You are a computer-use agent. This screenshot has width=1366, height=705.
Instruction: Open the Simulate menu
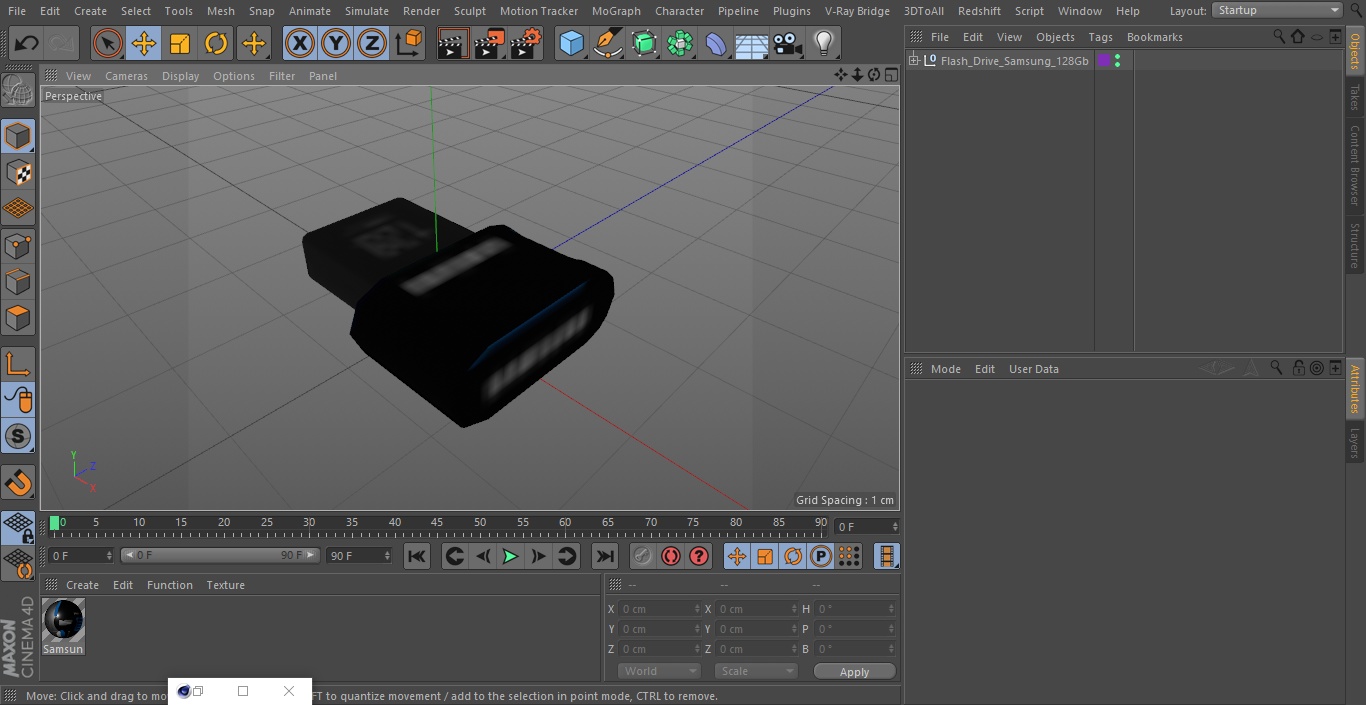[366, 11]
